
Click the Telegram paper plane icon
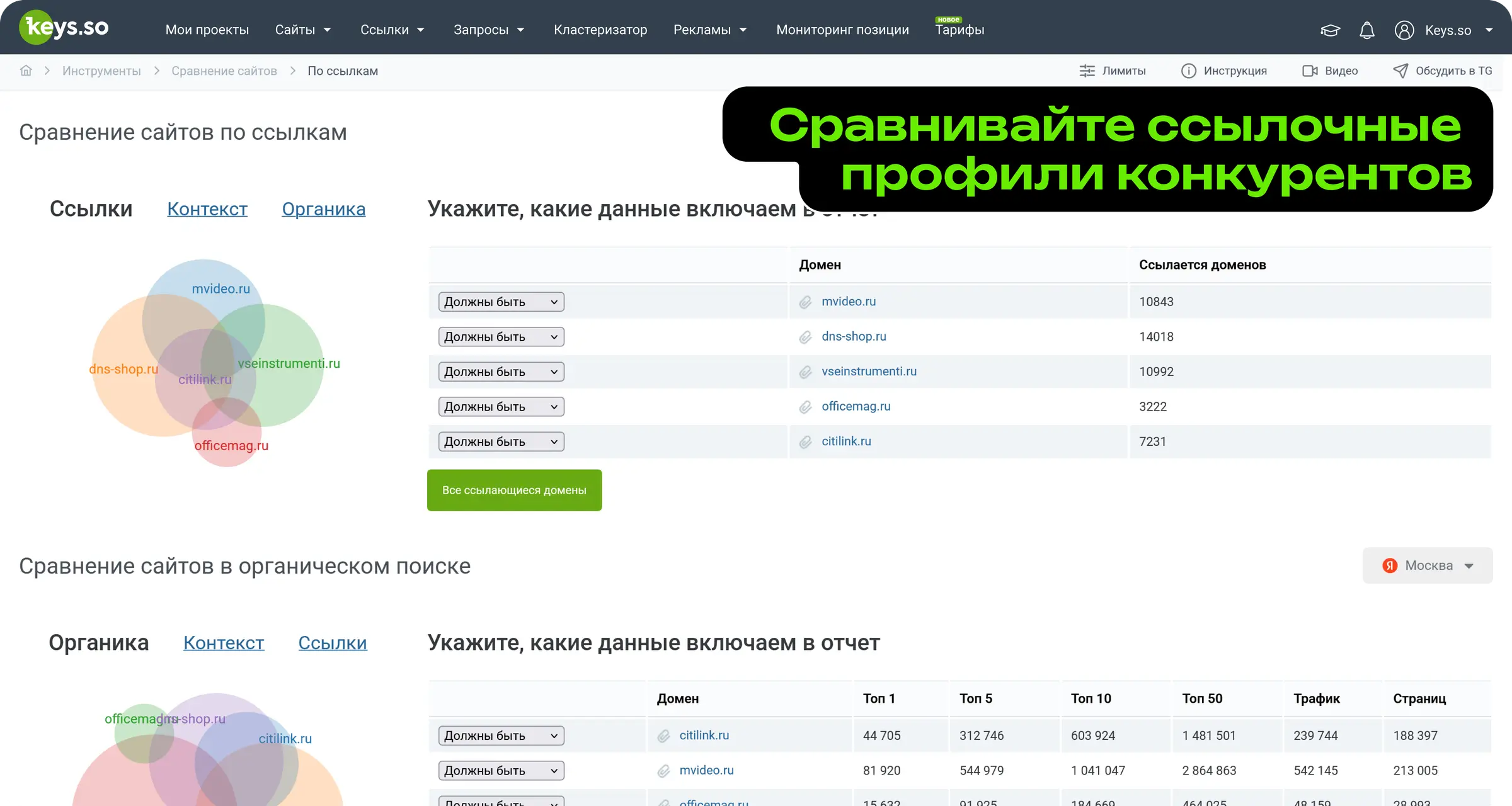point(1400,71)
